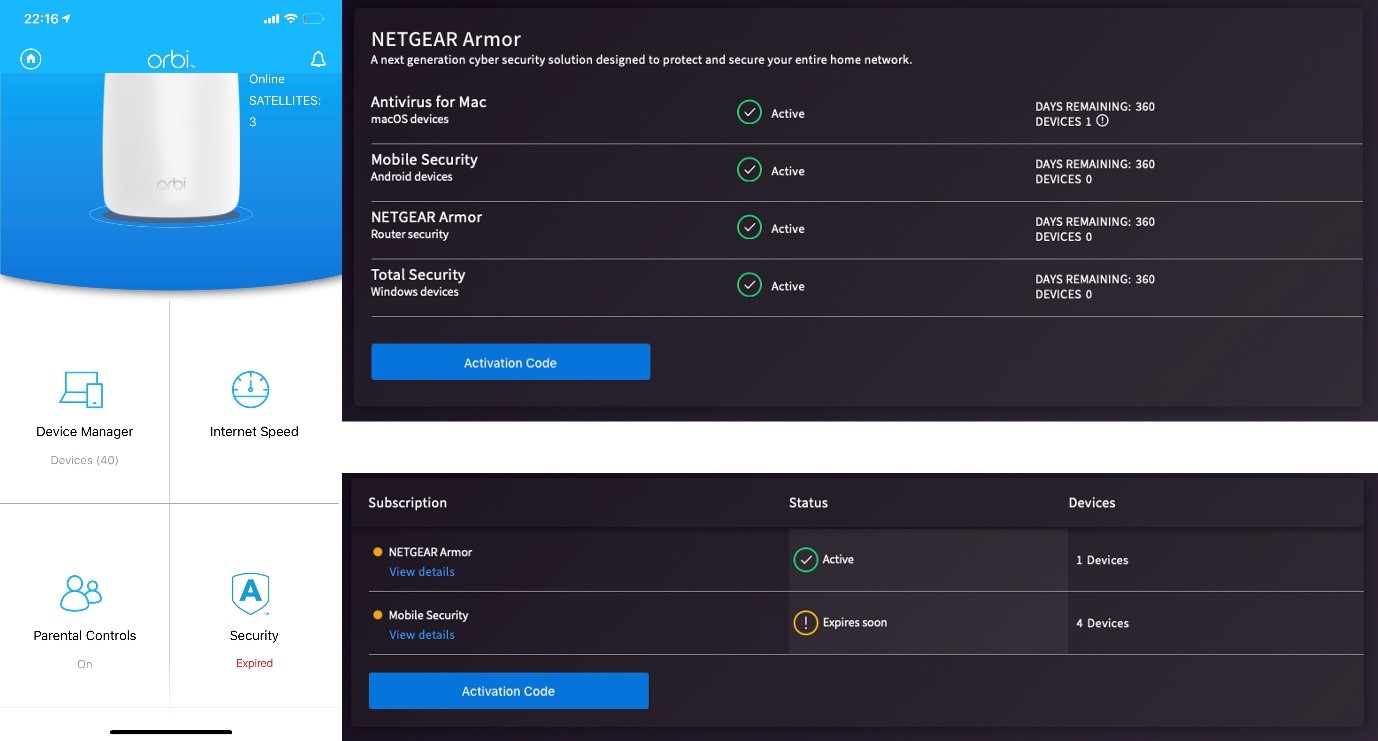Click the phone battery icon
This screenshot has height=741, width=1378.
tap(315, 19)
